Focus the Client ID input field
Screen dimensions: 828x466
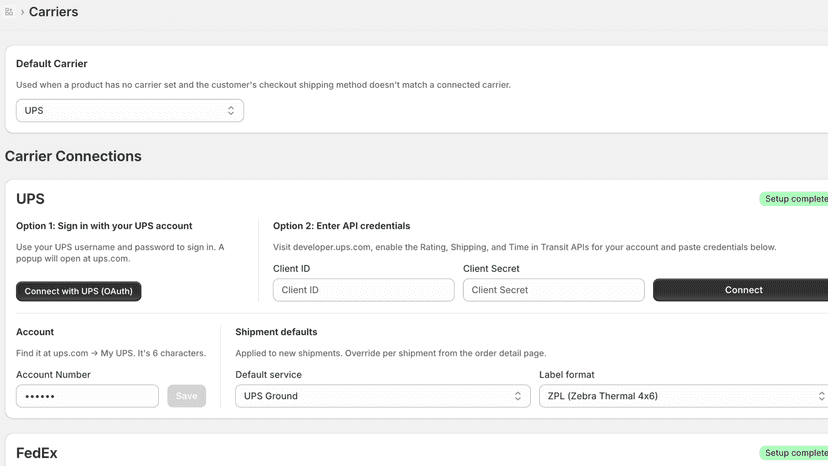click(x=363, y=290)
